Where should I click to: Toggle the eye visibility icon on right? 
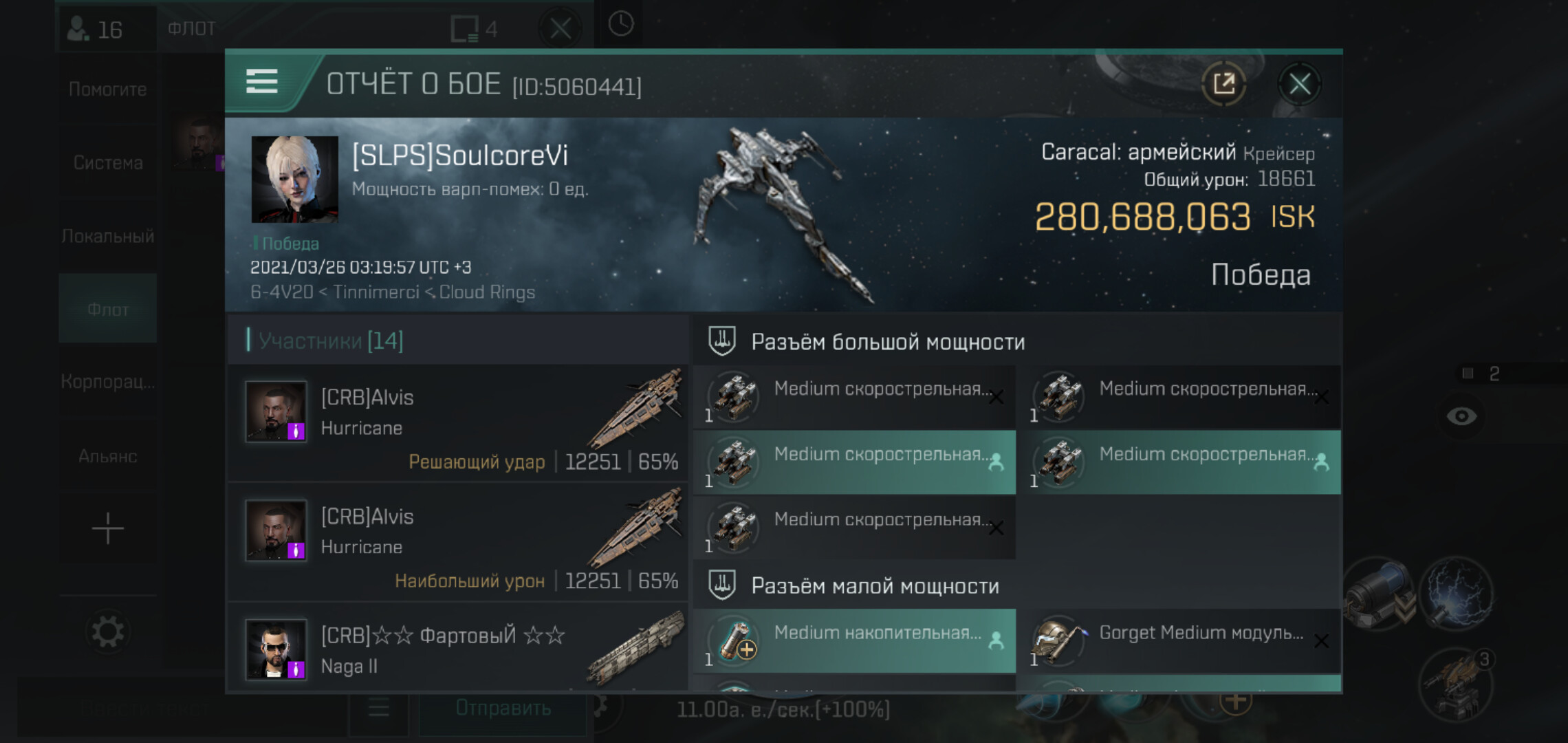tap(1461, 416)
